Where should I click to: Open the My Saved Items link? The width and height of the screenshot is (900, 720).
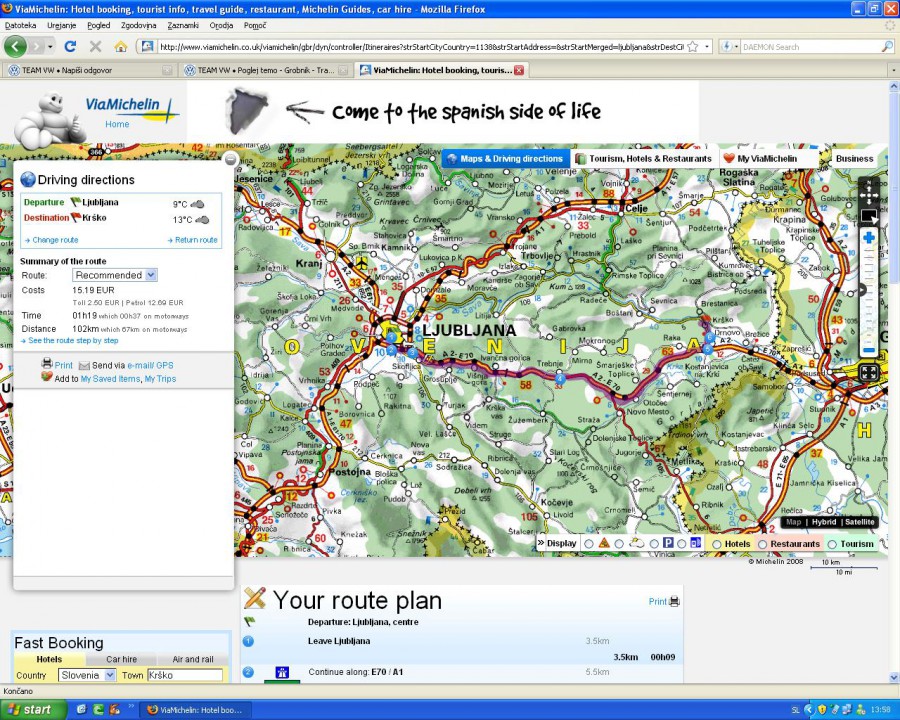coord(110,379)
